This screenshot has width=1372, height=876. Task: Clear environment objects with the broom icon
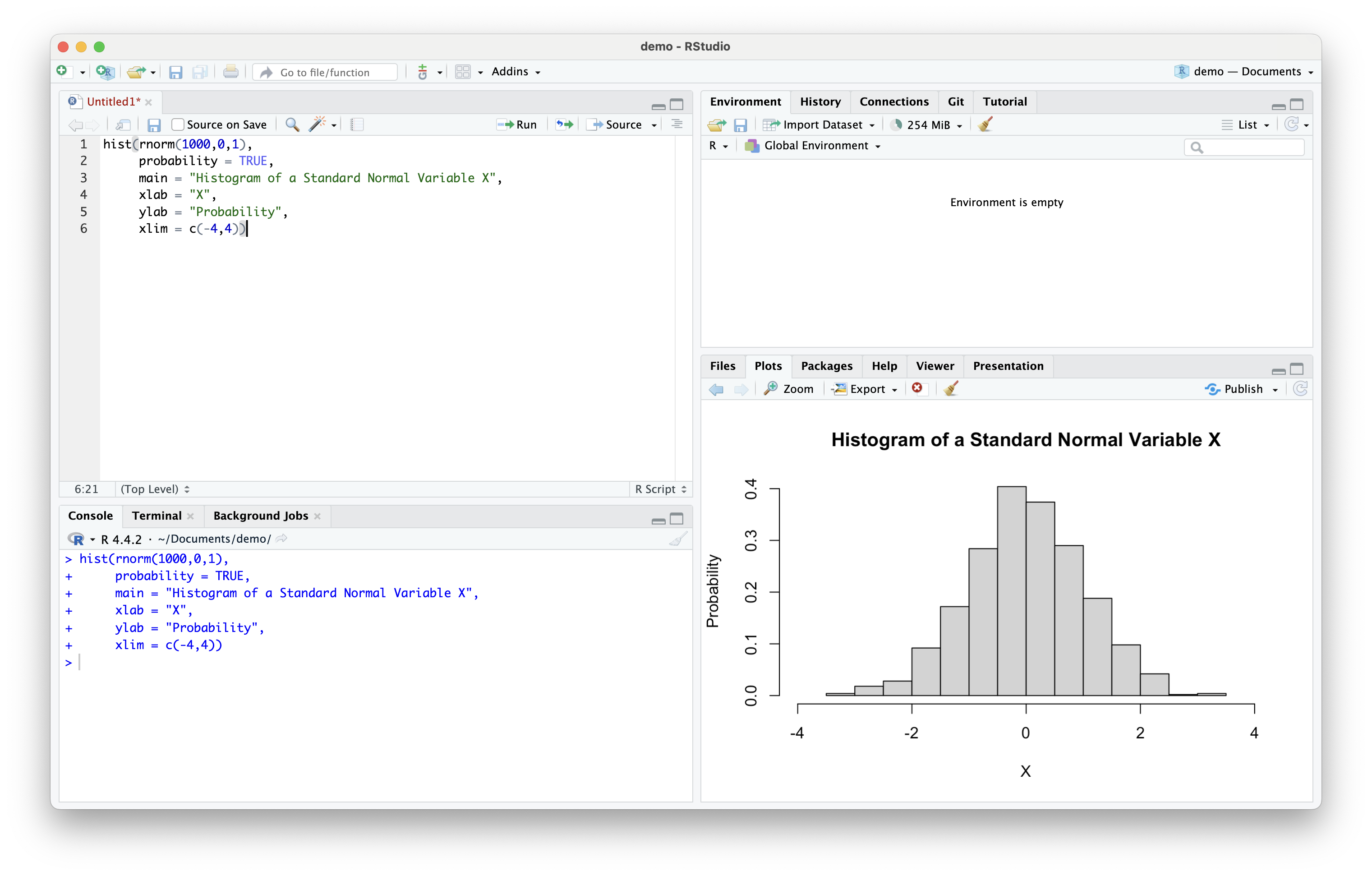(x=985, y=124)
